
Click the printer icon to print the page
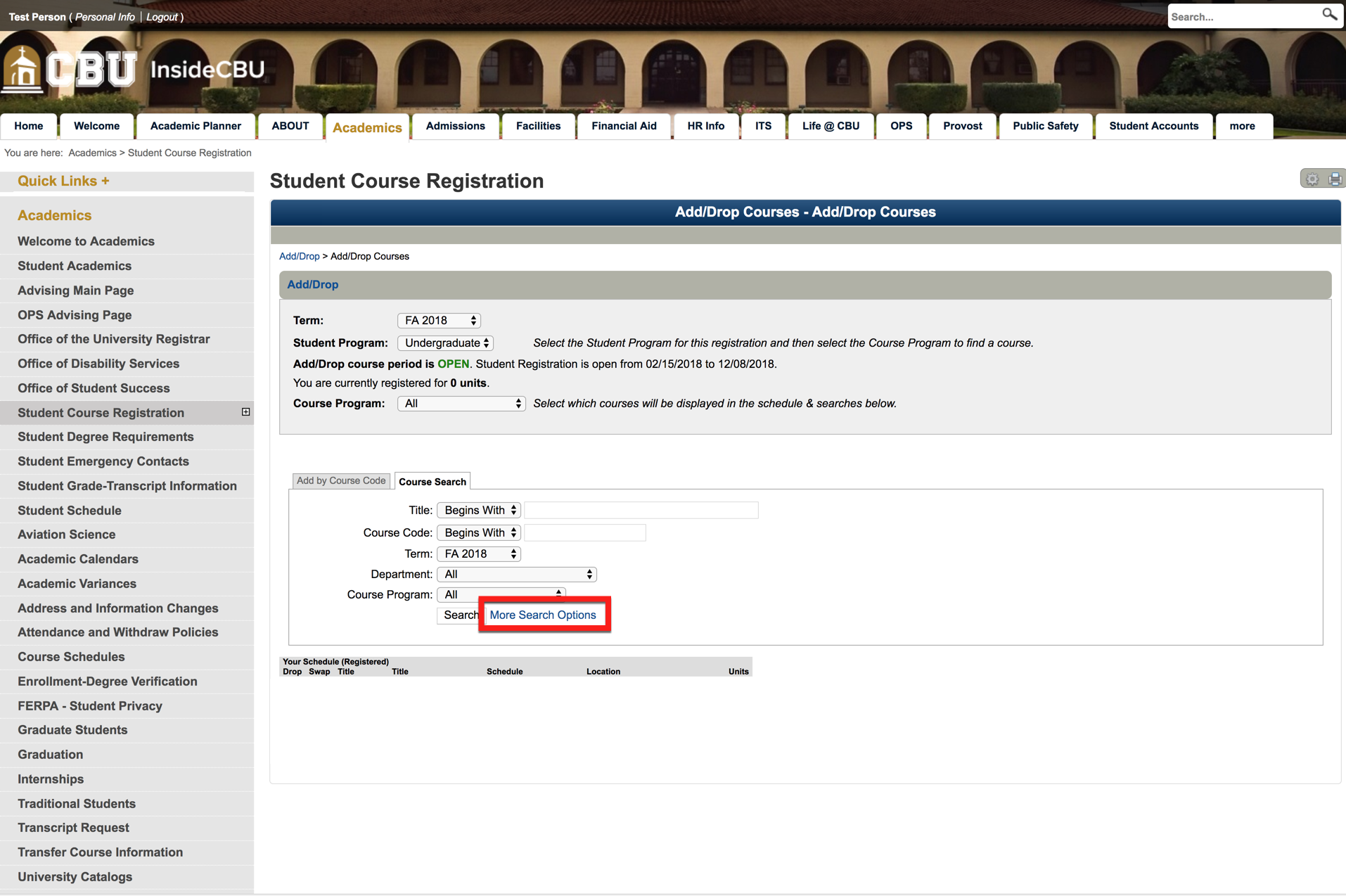pos(1335,179)
